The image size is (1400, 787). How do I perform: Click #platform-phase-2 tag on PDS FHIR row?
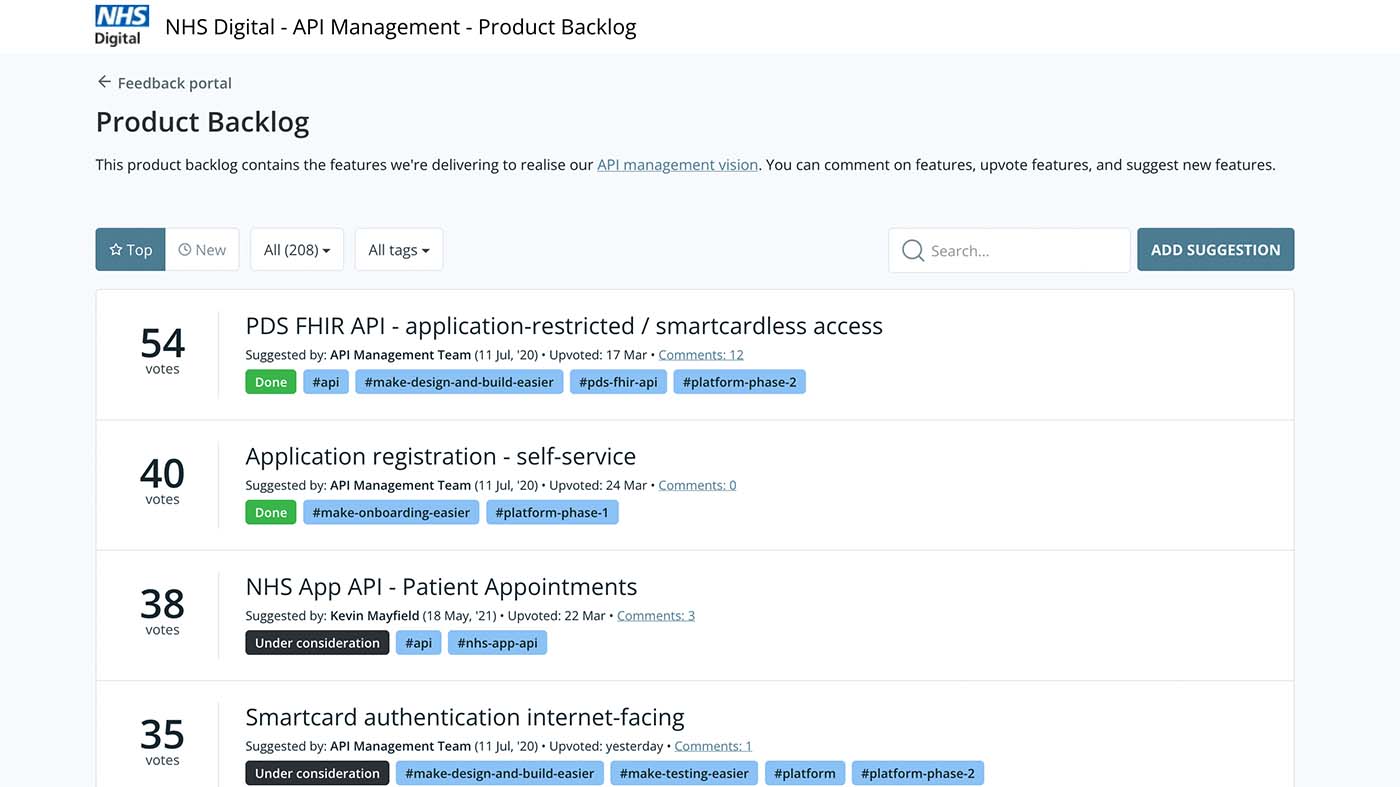click(x=739, y=382)
